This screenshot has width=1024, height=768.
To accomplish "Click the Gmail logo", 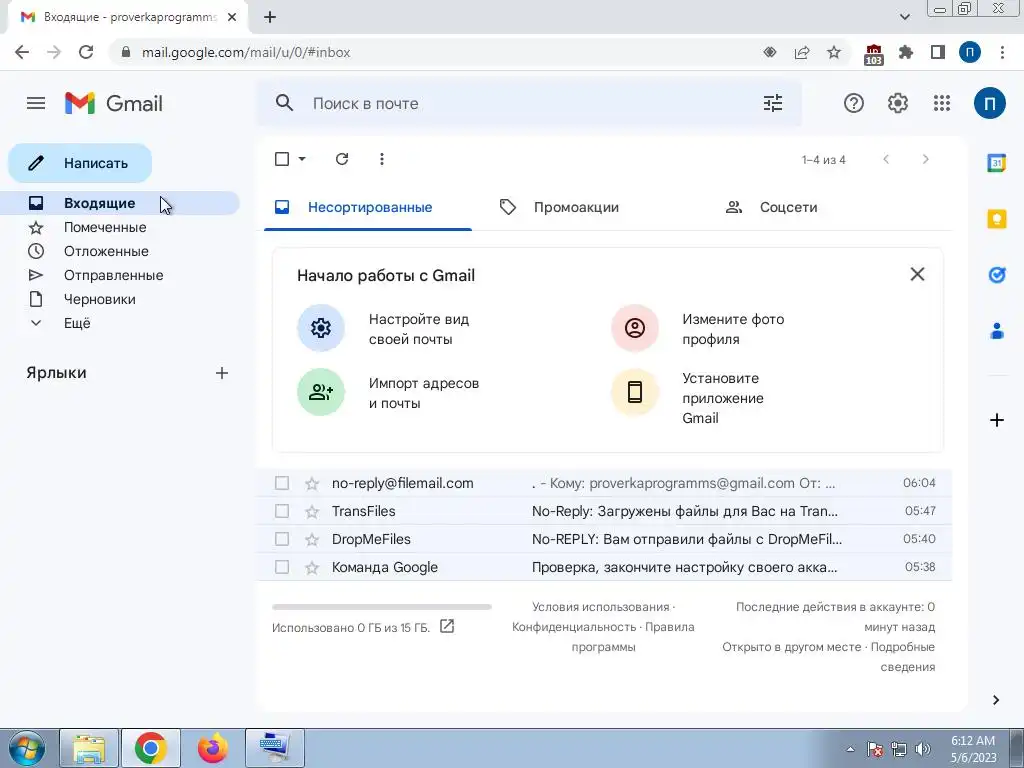I will click(114, 103).
